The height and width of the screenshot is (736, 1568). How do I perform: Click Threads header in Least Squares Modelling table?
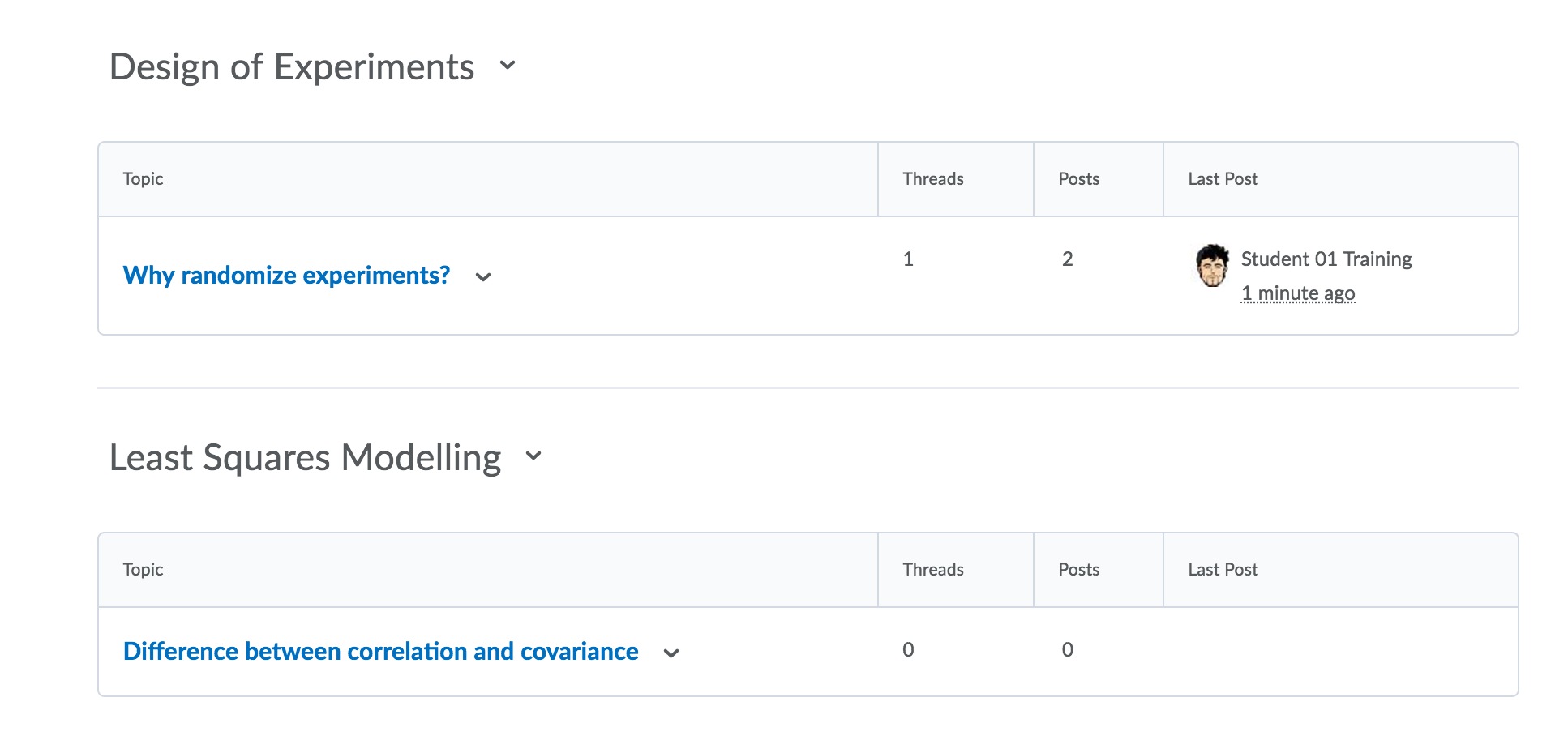[933, 570]
